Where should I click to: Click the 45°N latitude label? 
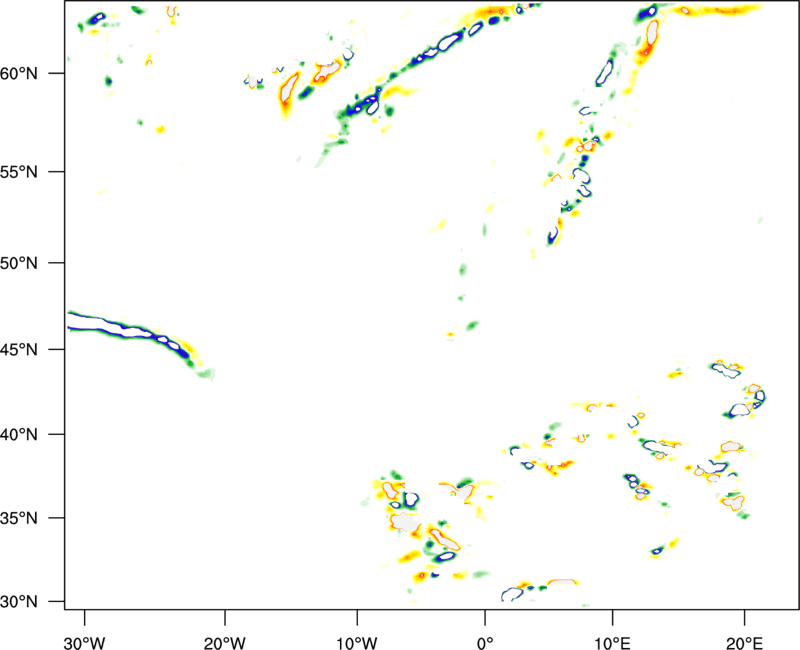click(19, 349)
